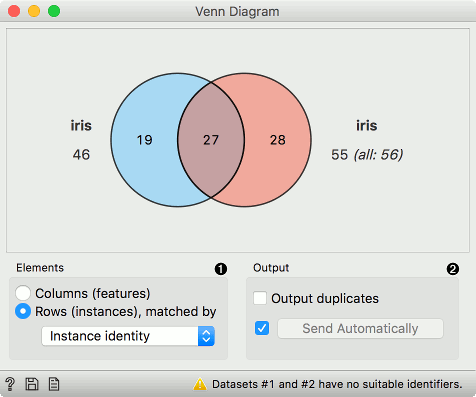Screen dimensions: 476x397
Task: Select the intersection region with 27
Action: pyautogui.click(x=211, y=140)
